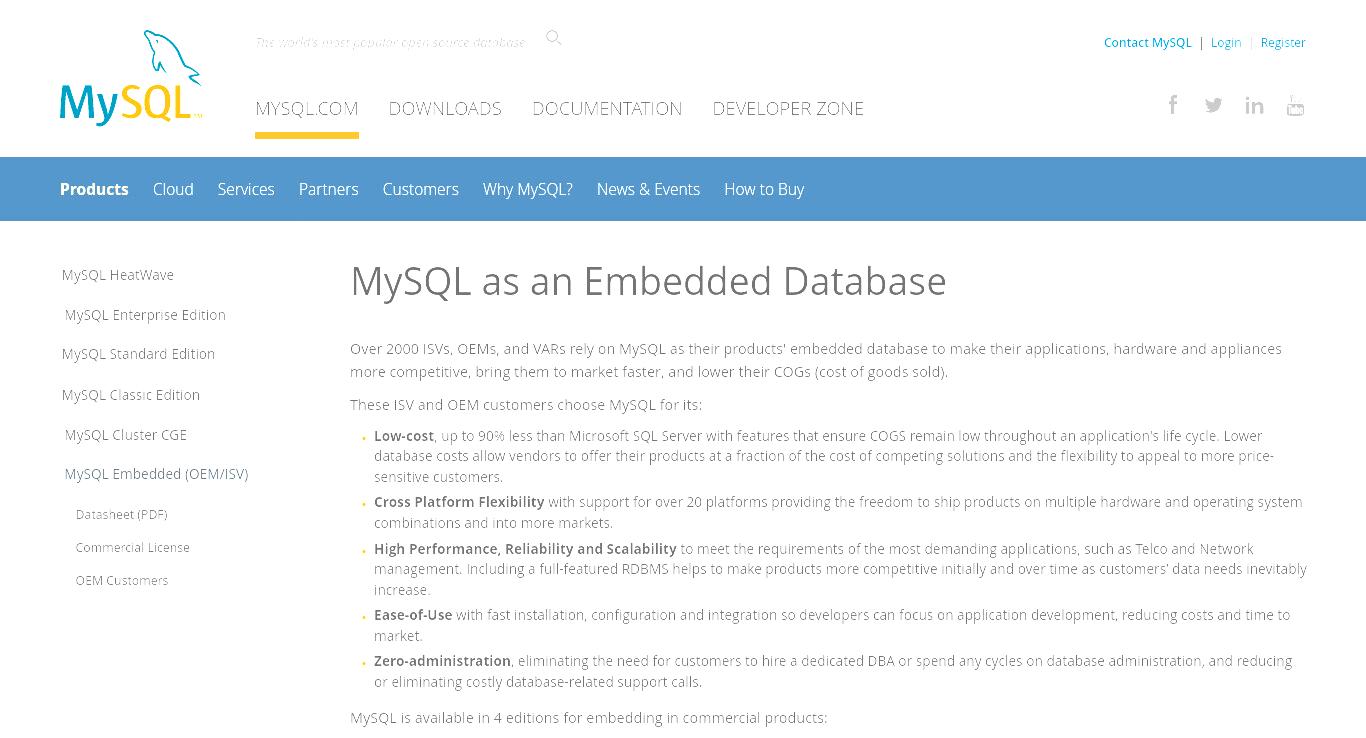Viewport: 1366px width, 738px height.
Task: Select MySQL Cluster CGE sidebar item
Action: (126, 435)
